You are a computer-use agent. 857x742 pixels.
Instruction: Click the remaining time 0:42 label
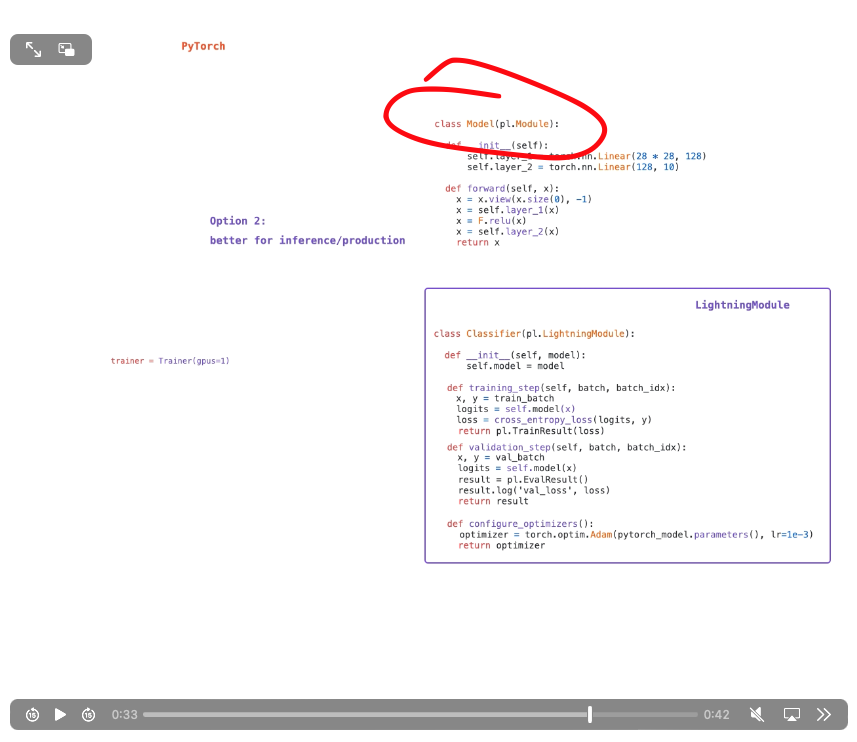pyautogui.click(x=717, y=714)
